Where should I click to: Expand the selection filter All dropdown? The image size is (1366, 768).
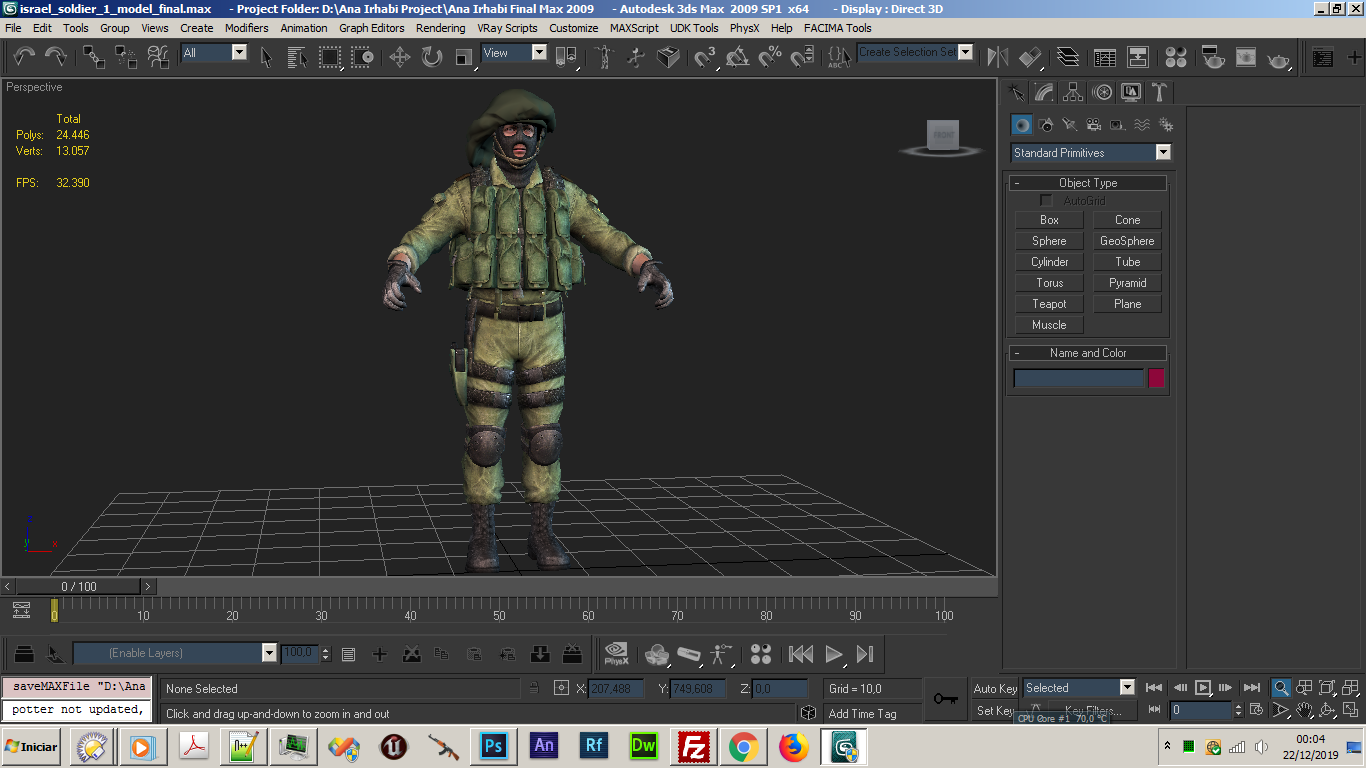tap(239, 53)
